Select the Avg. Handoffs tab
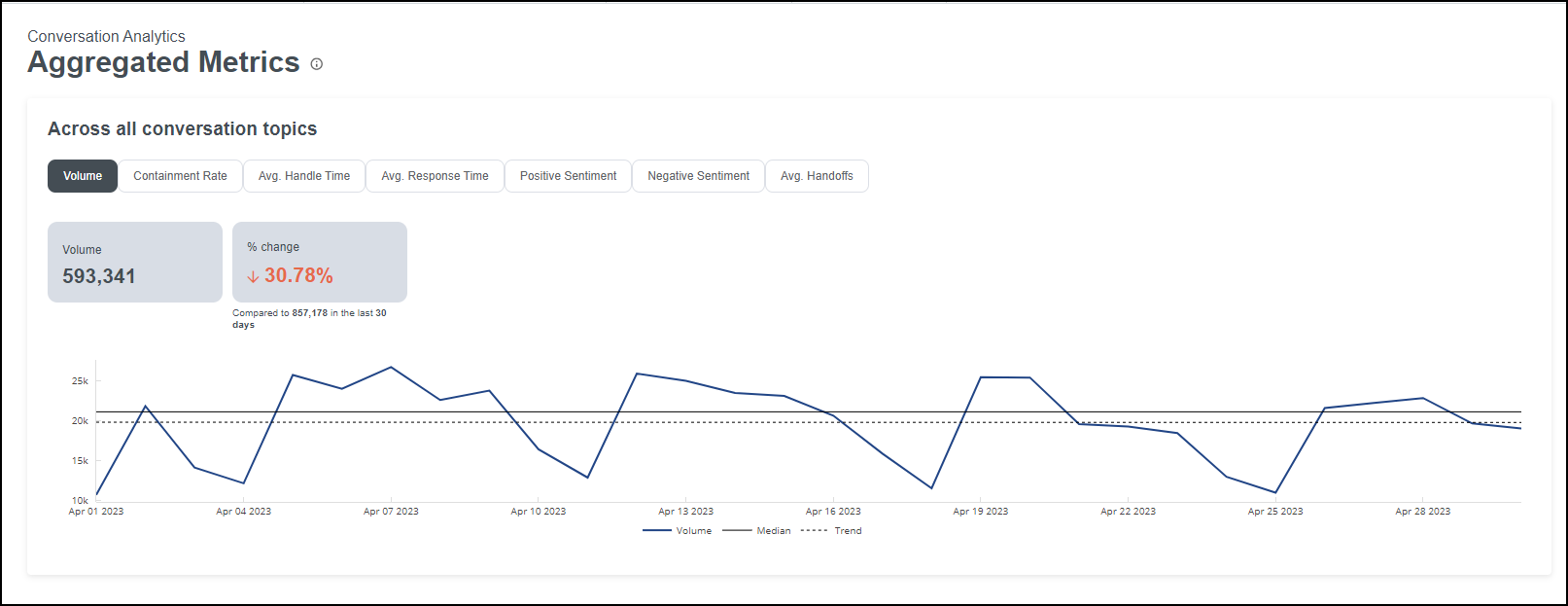 pos(817,176)
